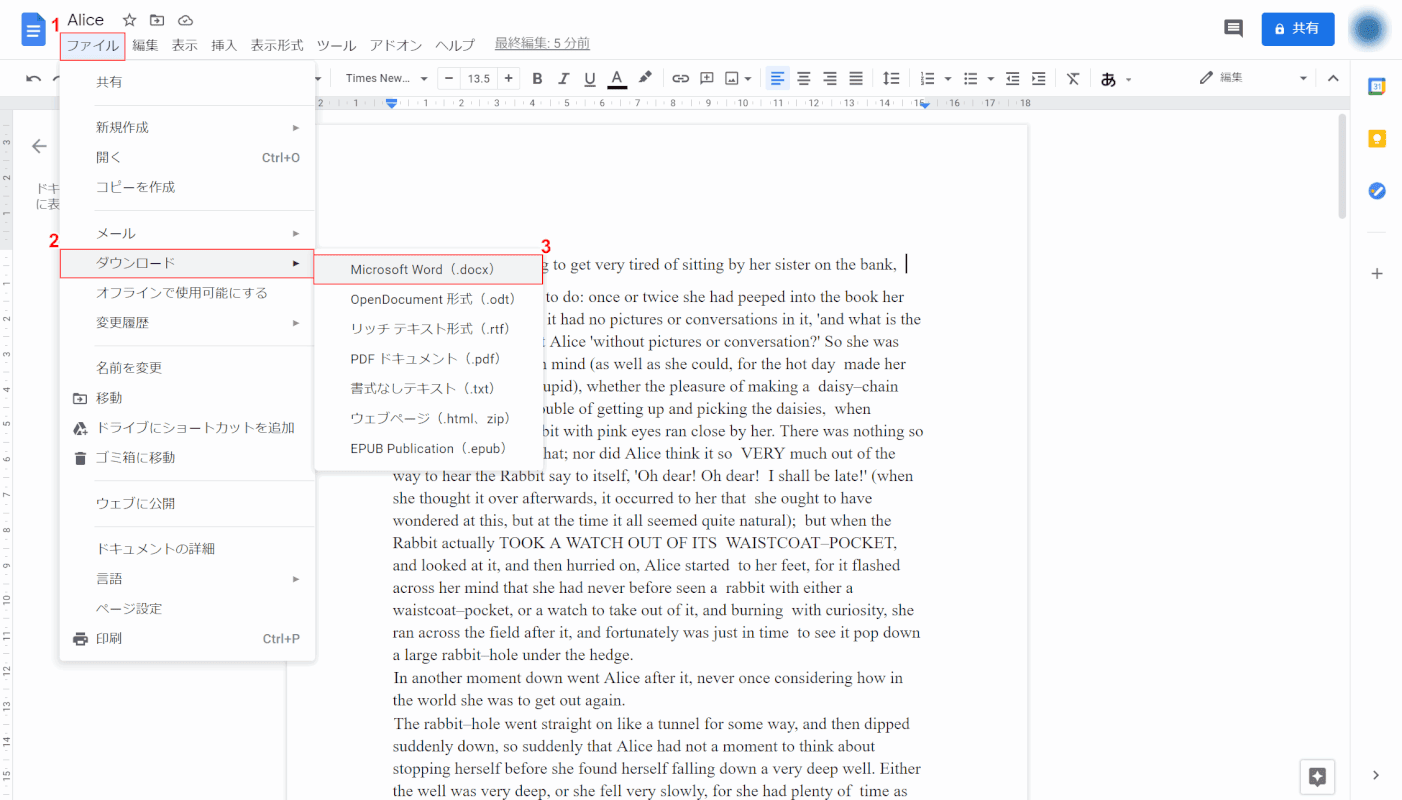Justify text alignment
This screenshot has height=800, width=1402.
point(856,78)
